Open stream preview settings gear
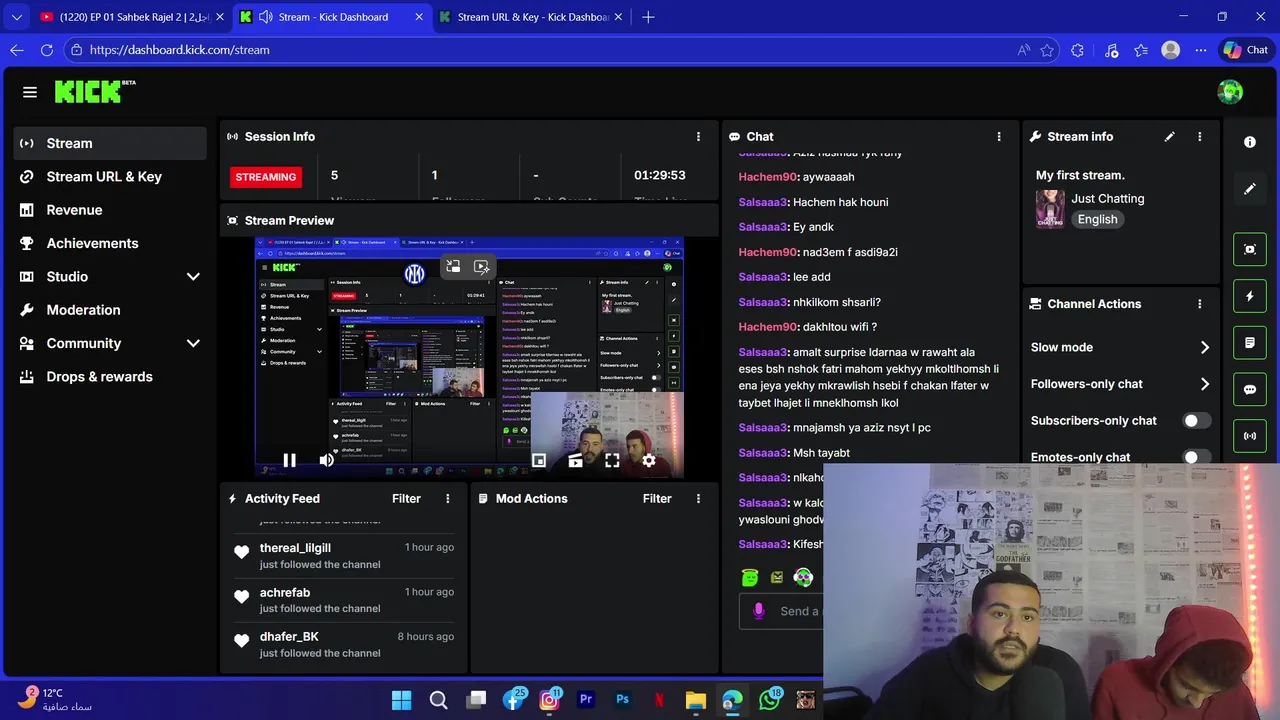 [x=649, y=460]
